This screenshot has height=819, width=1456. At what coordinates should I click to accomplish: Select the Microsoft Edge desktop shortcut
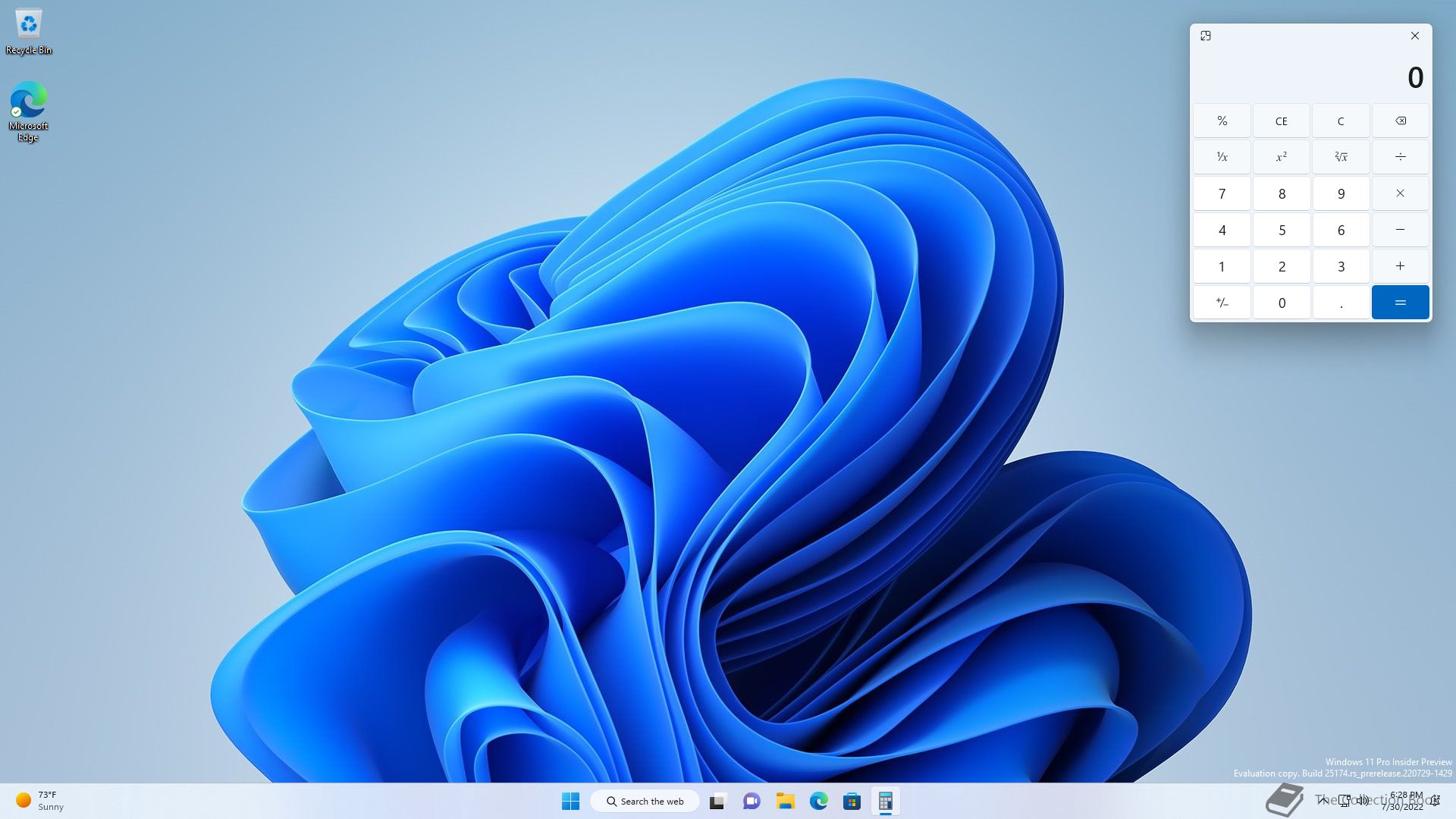[x=29, y=111]
